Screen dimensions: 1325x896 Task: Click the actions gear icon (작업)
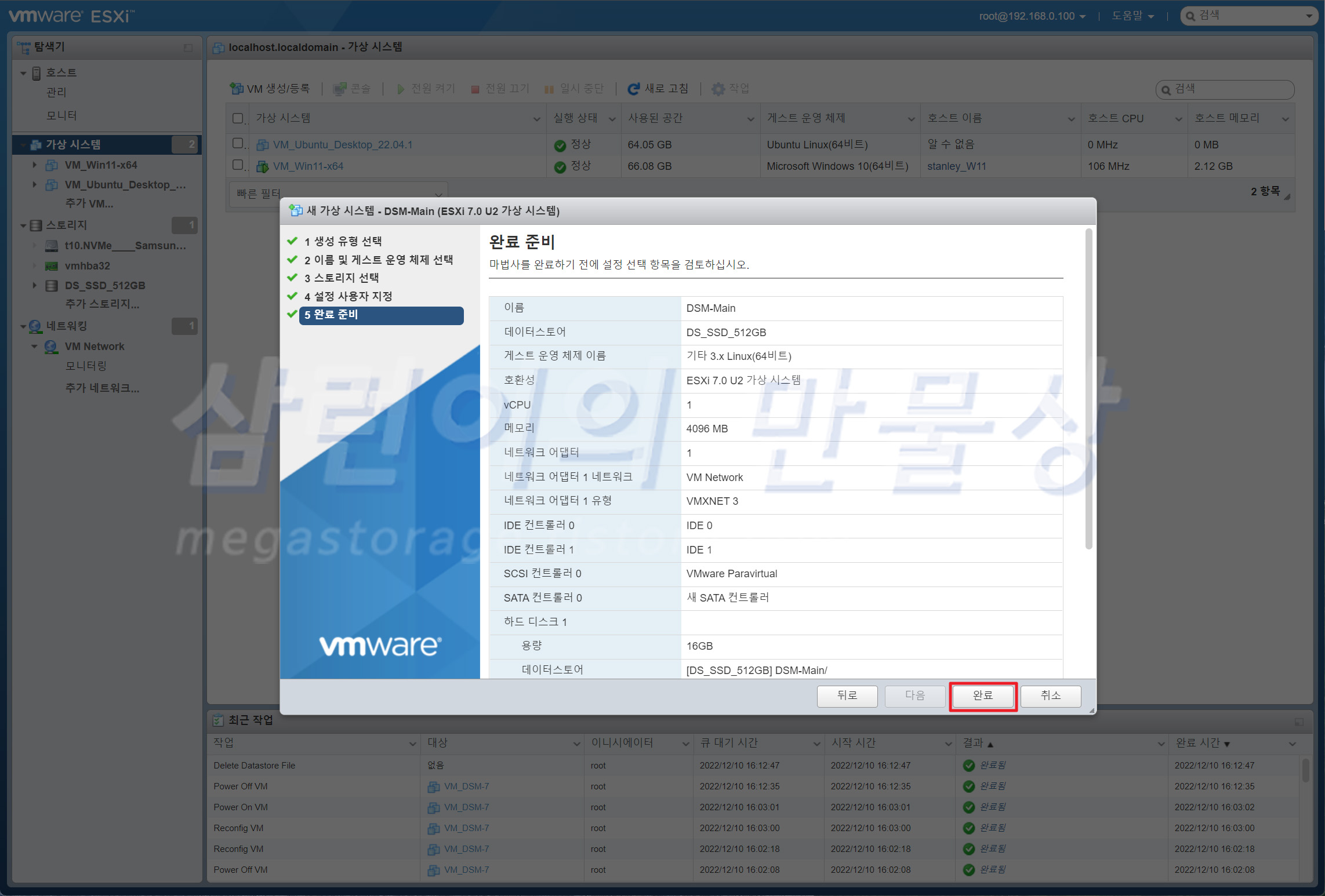(x=718, y=89)
